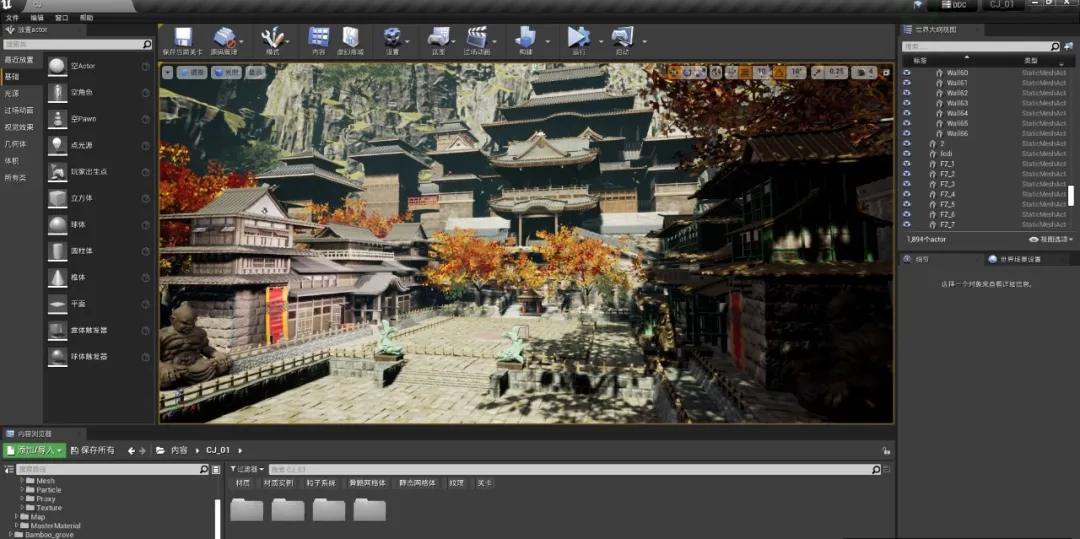This screenshot has height=539, width=1080.
Task: Switch to the World Settings tab
Action: pyautogui.click(x=1014, y=259)
